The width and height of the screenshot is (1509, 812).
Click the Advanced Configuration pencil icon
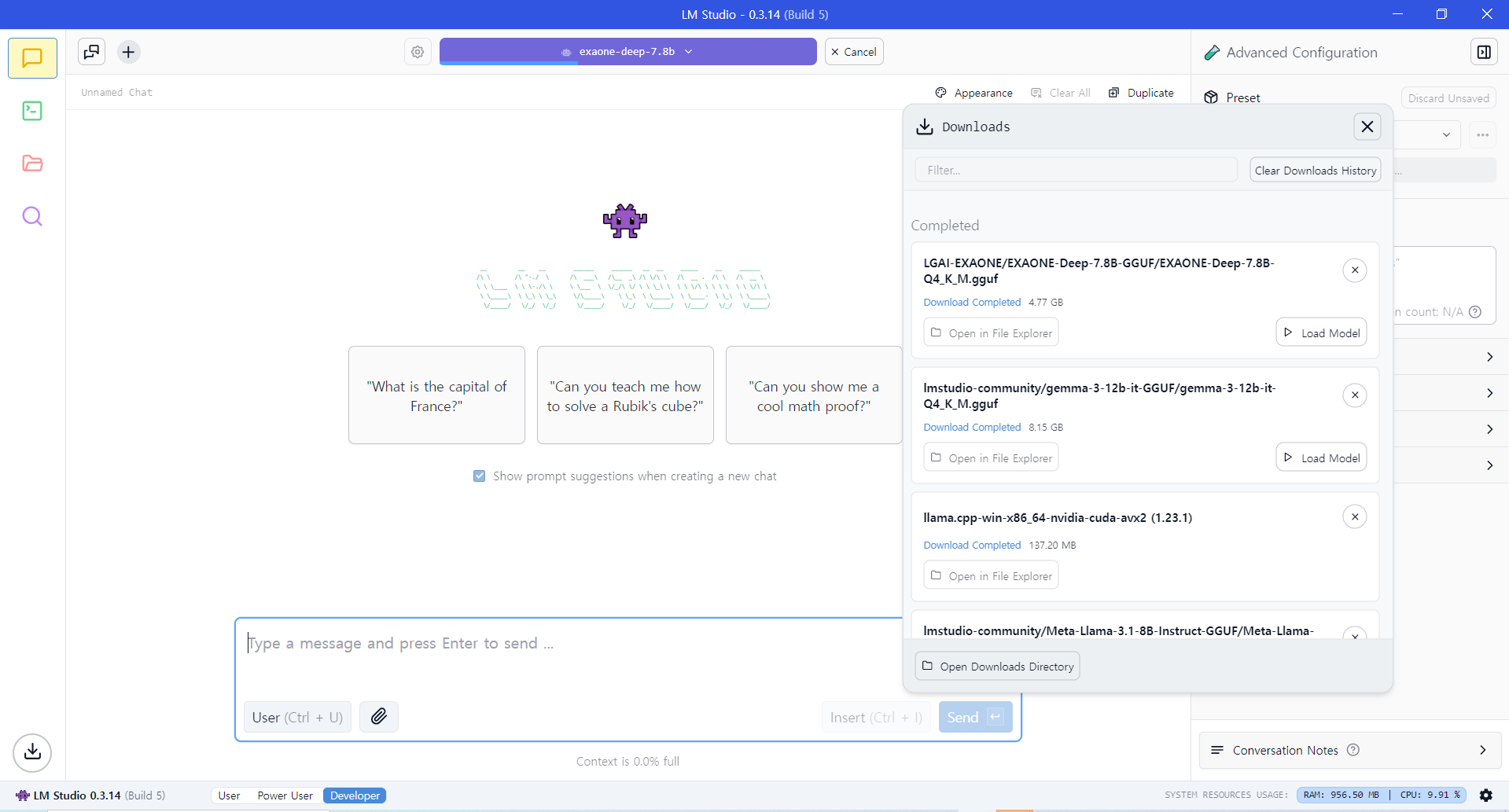1212,53
